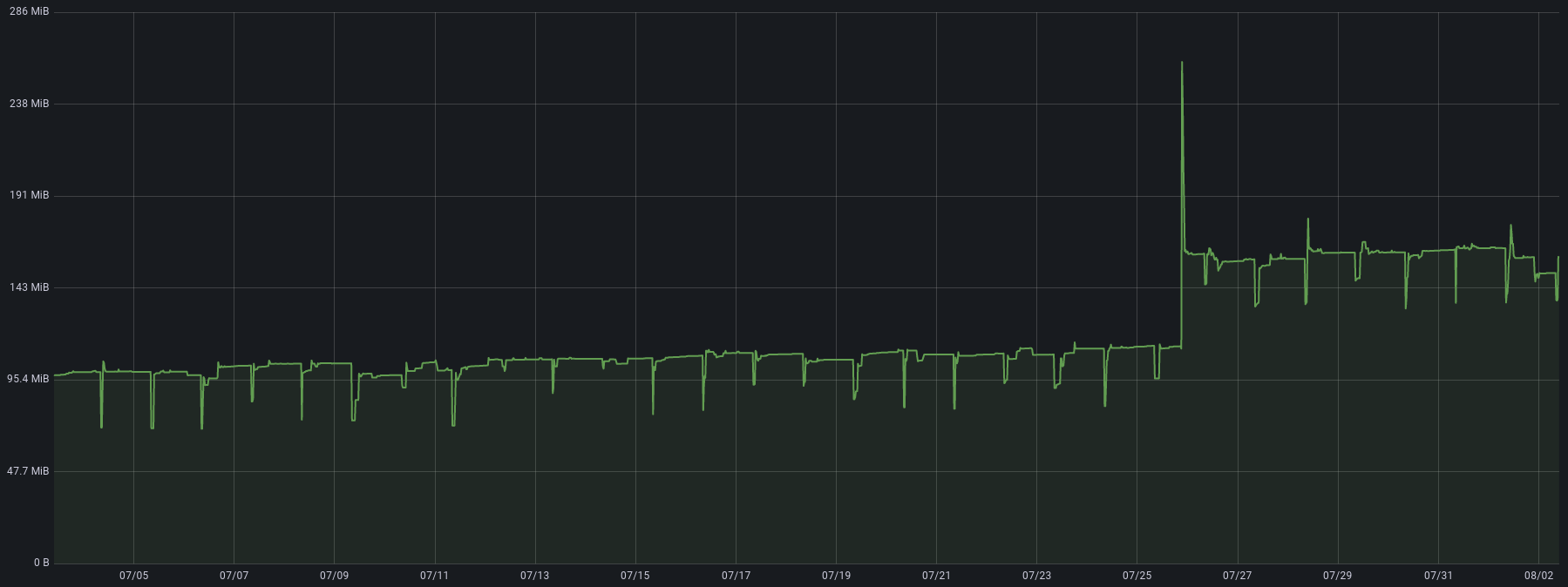The height and width of the screenshot is (587, 1568).
Task: Click the 07/15 date label
Action: coord(635,576)
